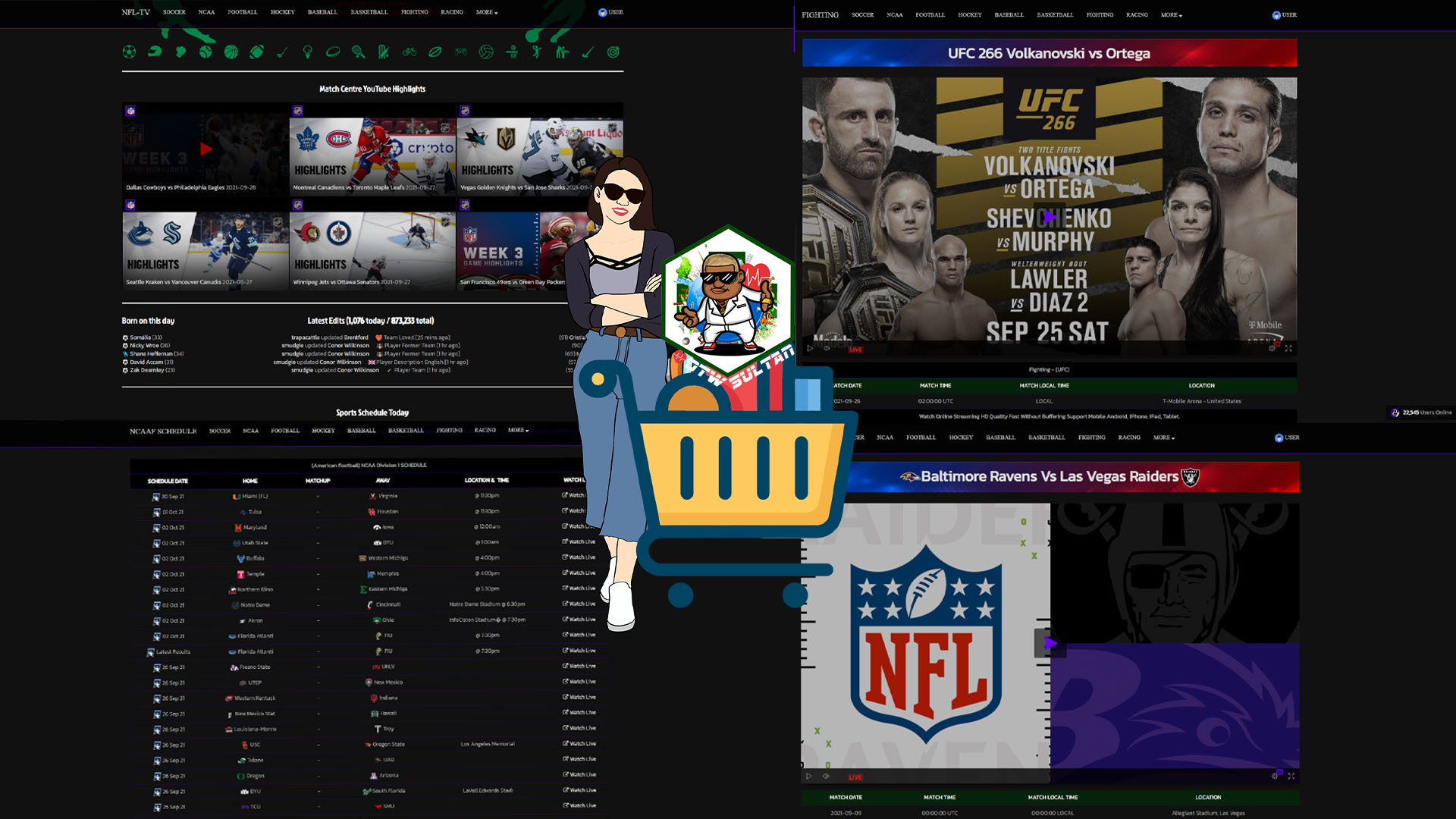Image resolution: width=1456 pixels, height=819 pixels.
Task: Click Watch Live for the Buffalo game
Action: (579, 557)
